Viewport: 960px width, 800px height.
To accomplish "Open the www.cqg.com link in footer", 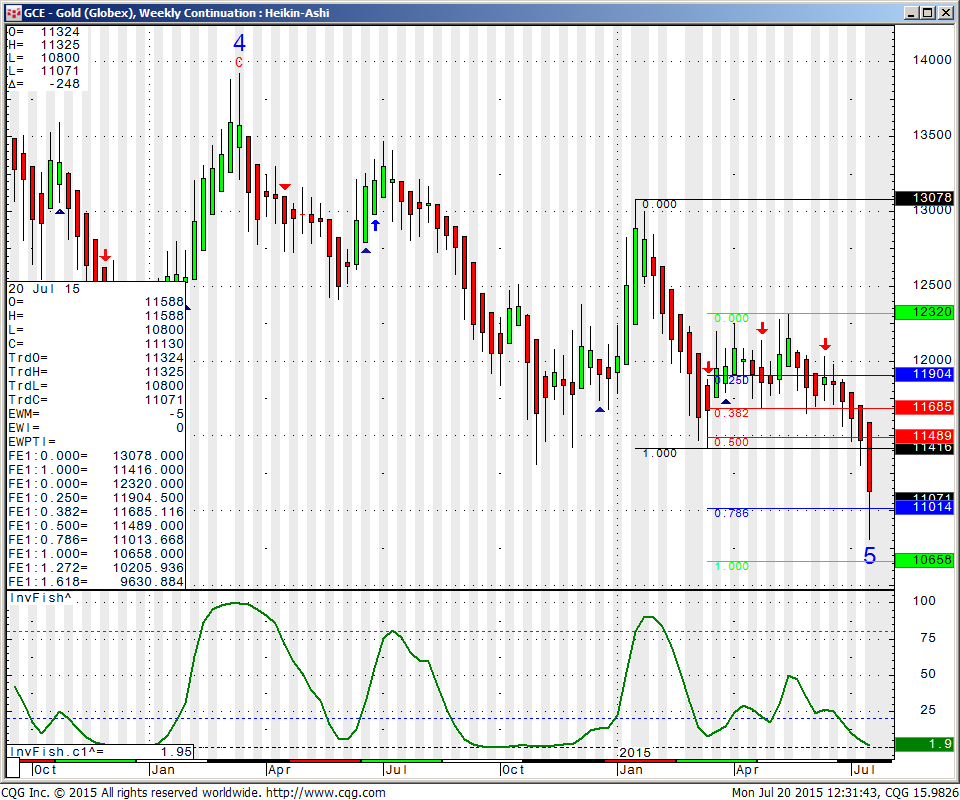I will 324,793.
